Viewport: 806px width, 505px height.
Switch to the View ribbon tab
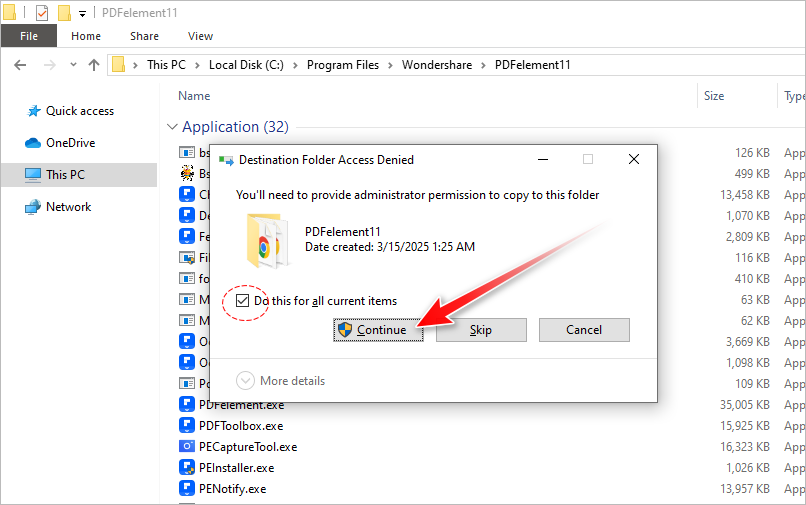click(x=200, y=36)
